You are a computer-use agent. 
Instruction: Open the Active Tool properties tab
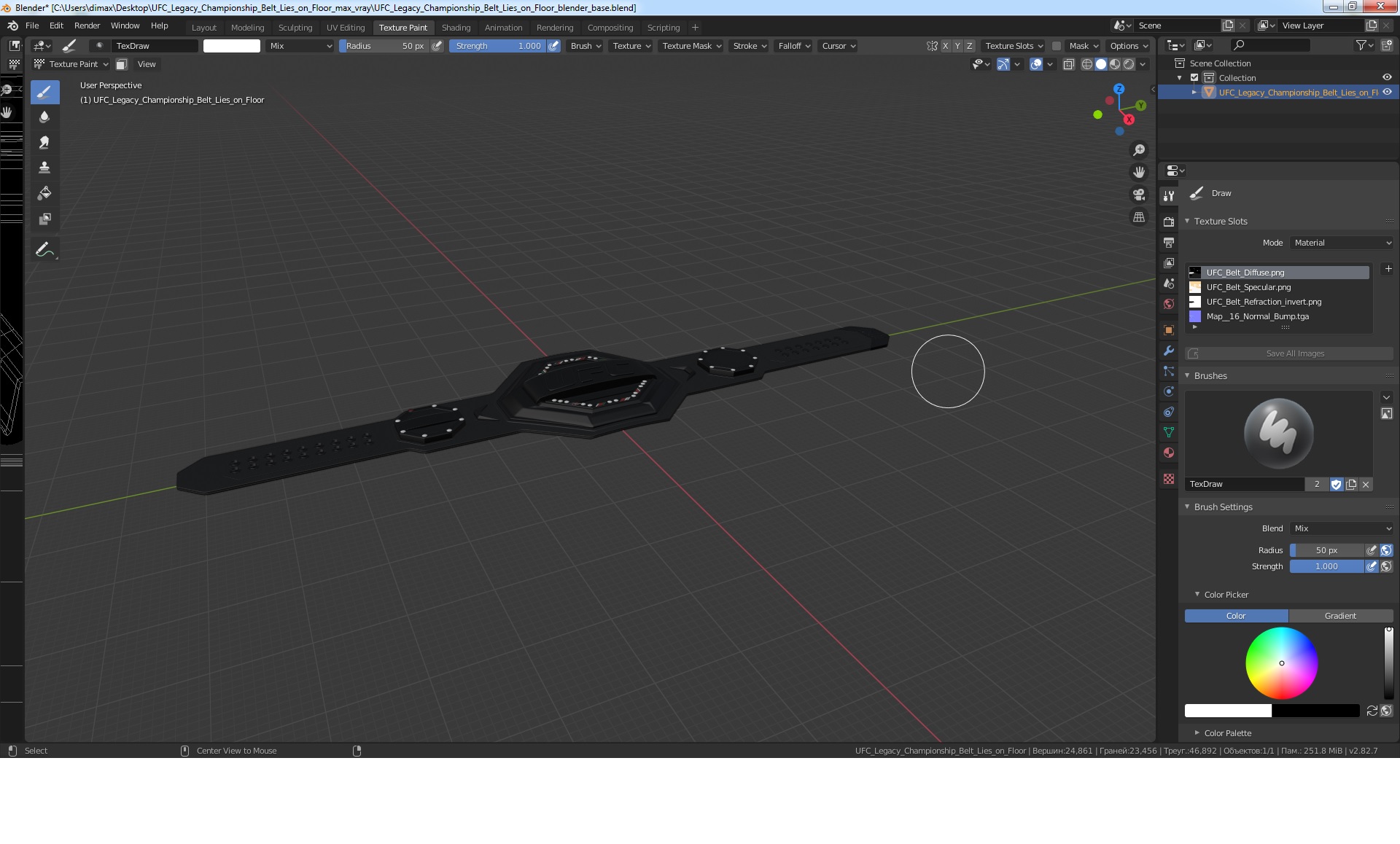pyautogui.click(x=1169, y=195)
